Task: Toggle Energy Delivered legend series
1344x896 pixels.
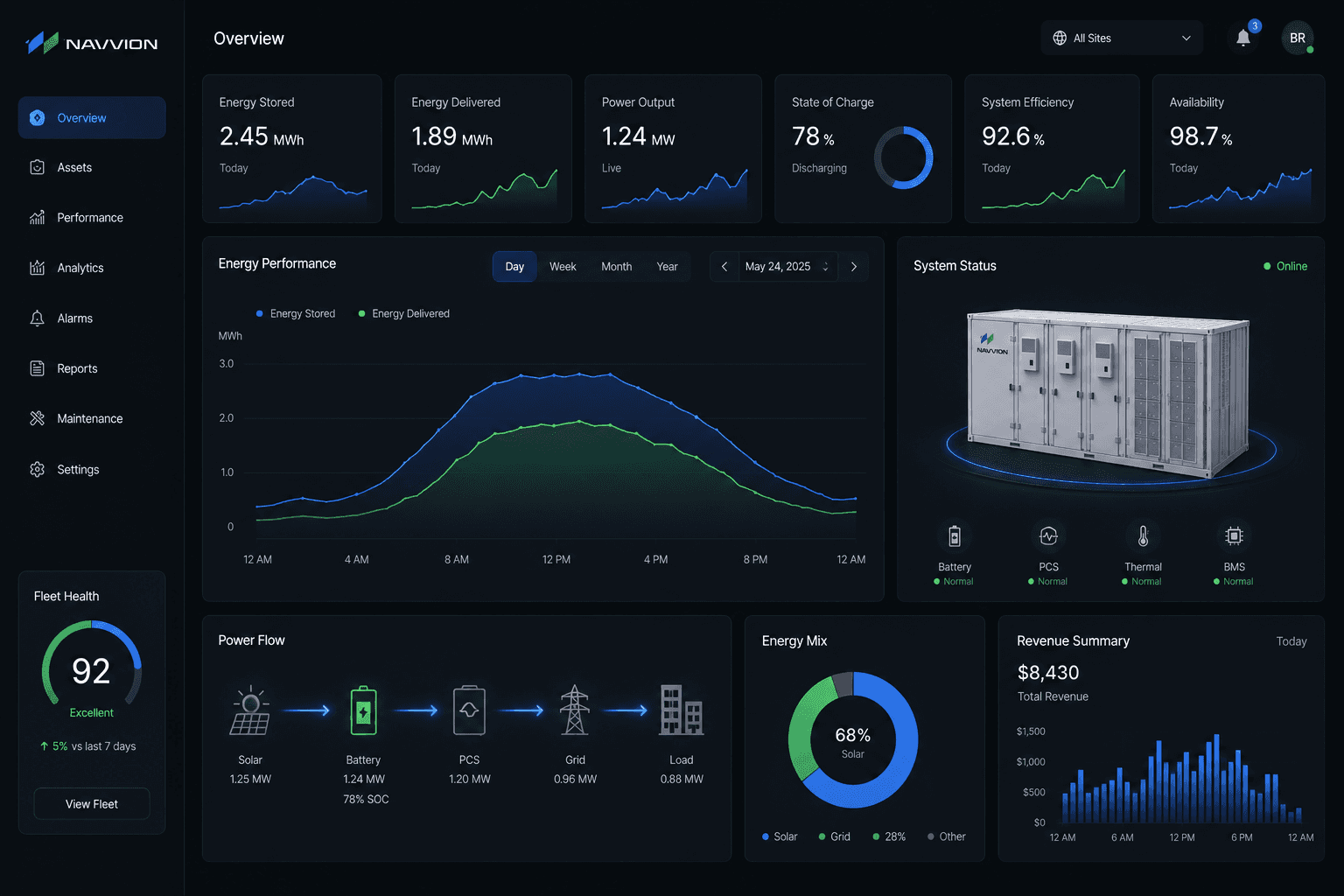Action: [x=403, y=313]
